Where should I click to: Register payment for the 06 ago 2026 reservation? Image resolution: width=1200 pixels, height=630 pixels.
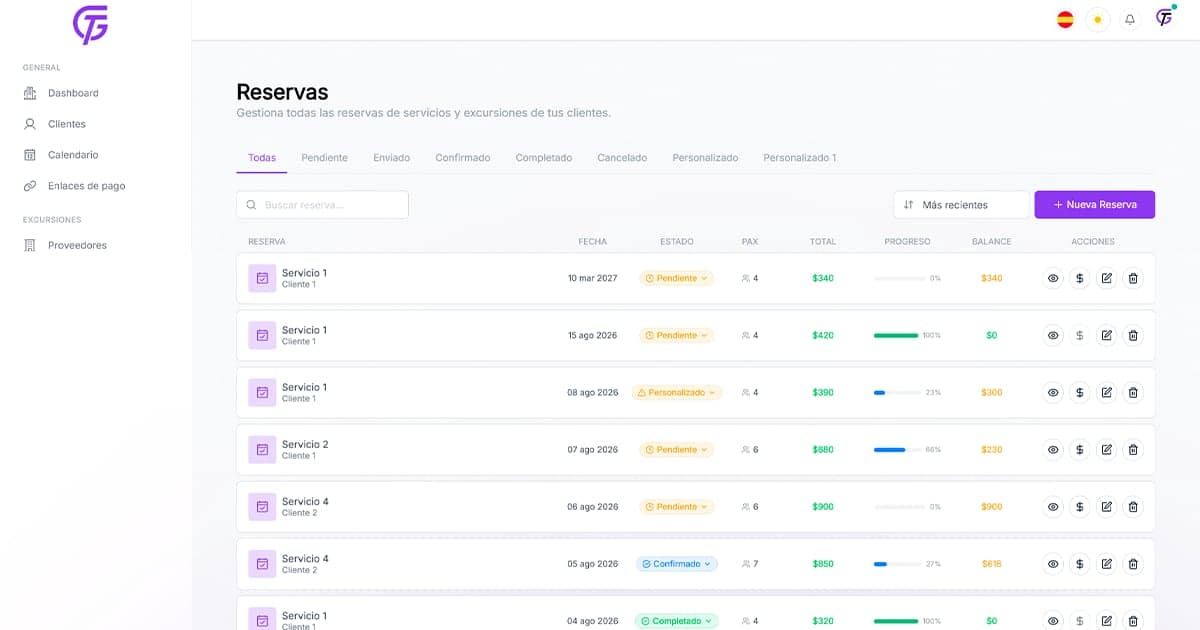tap(1080, 506)
